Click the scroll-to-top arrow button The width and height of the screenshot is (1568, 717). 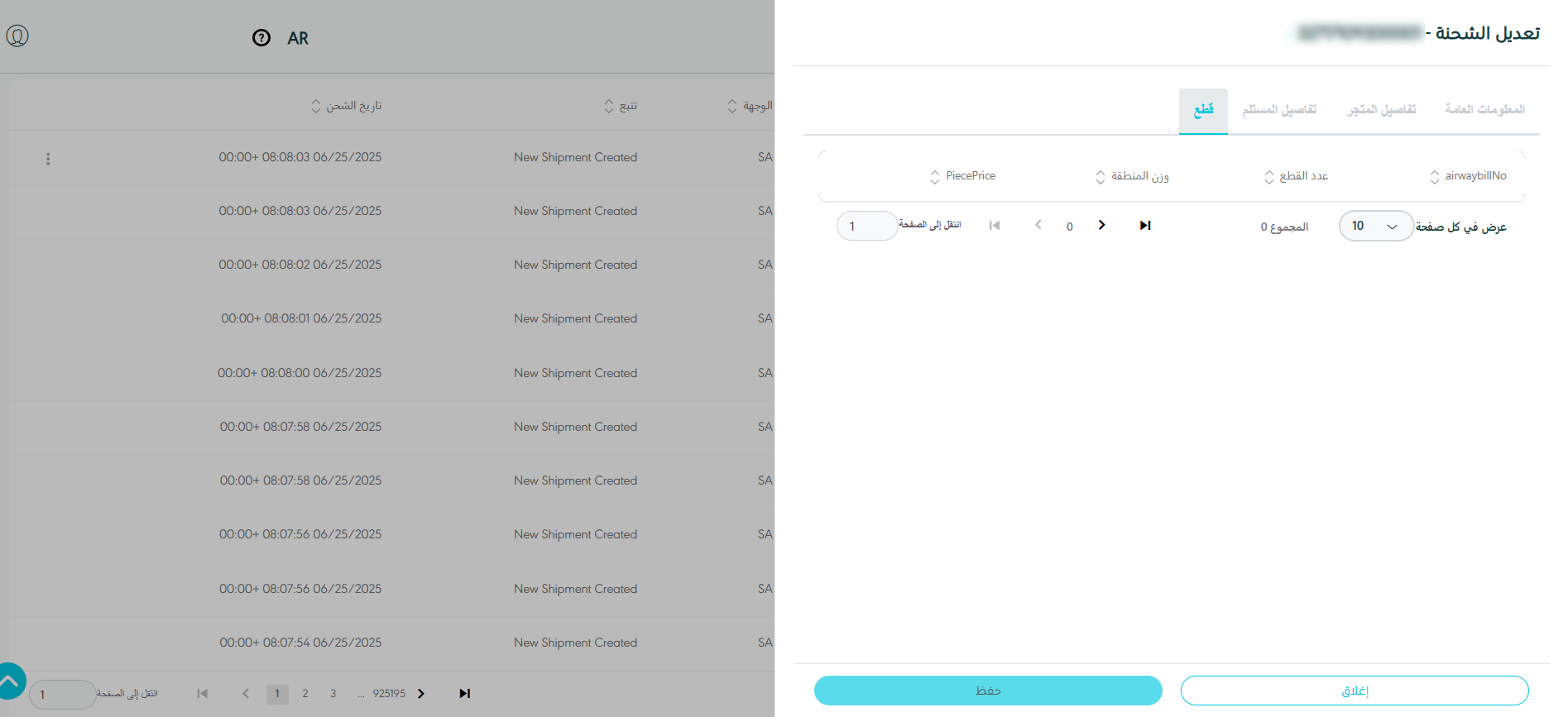(x=10, y=682)
